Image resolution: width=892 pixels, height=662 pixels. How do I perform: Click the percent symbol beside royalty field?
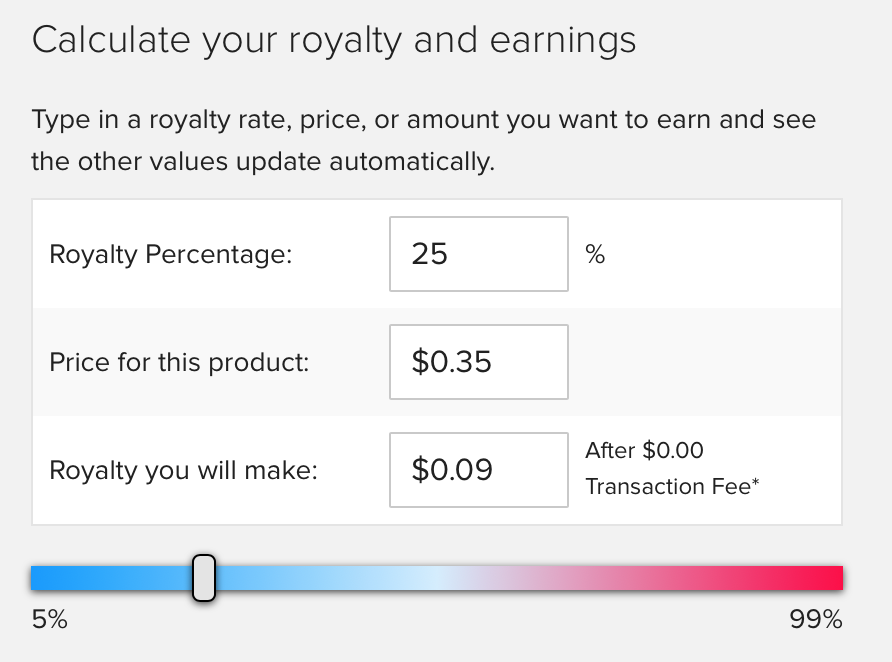point(595,254)
